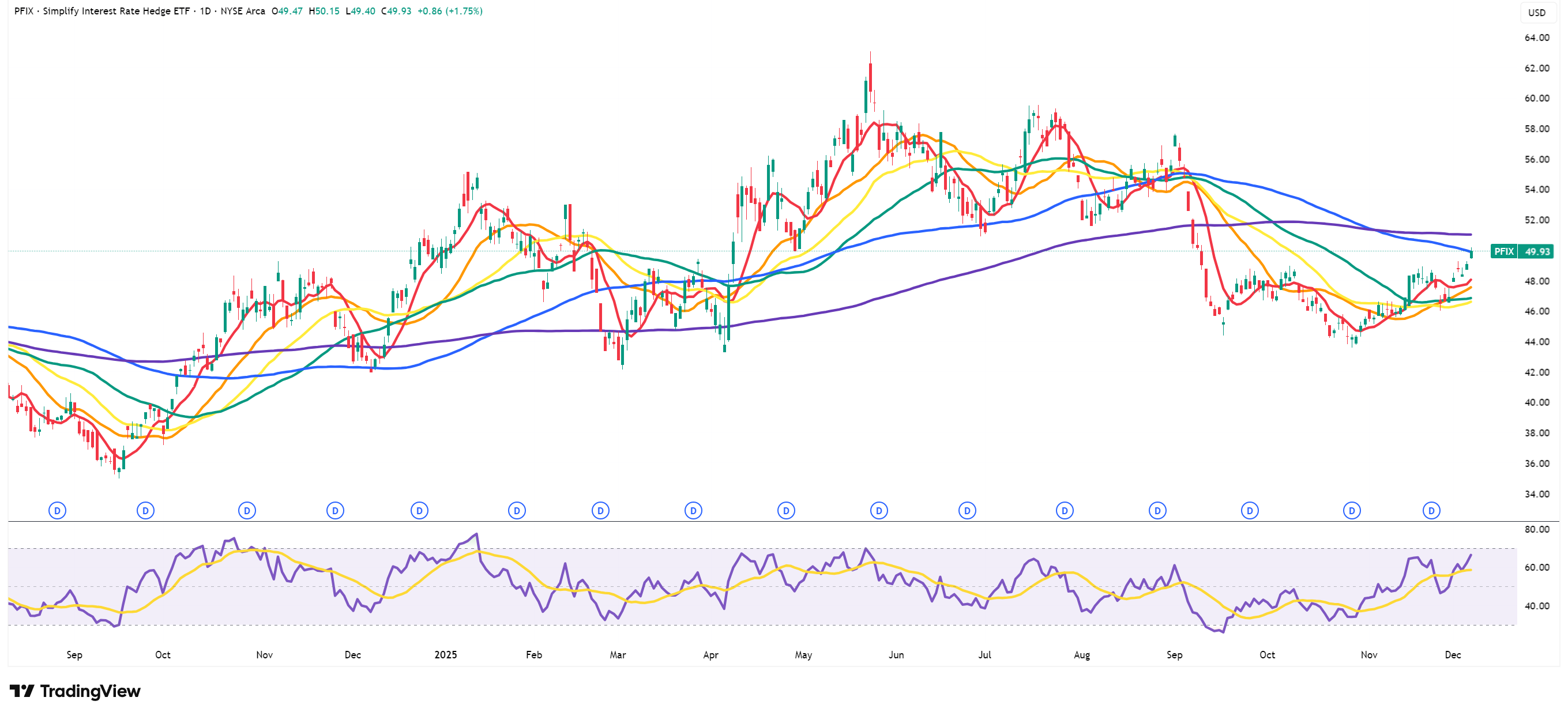Viewport: 1568px width, 716px height.
Task: Select the dividend marker above the first Dec label
Action: (x=336, y=510)
